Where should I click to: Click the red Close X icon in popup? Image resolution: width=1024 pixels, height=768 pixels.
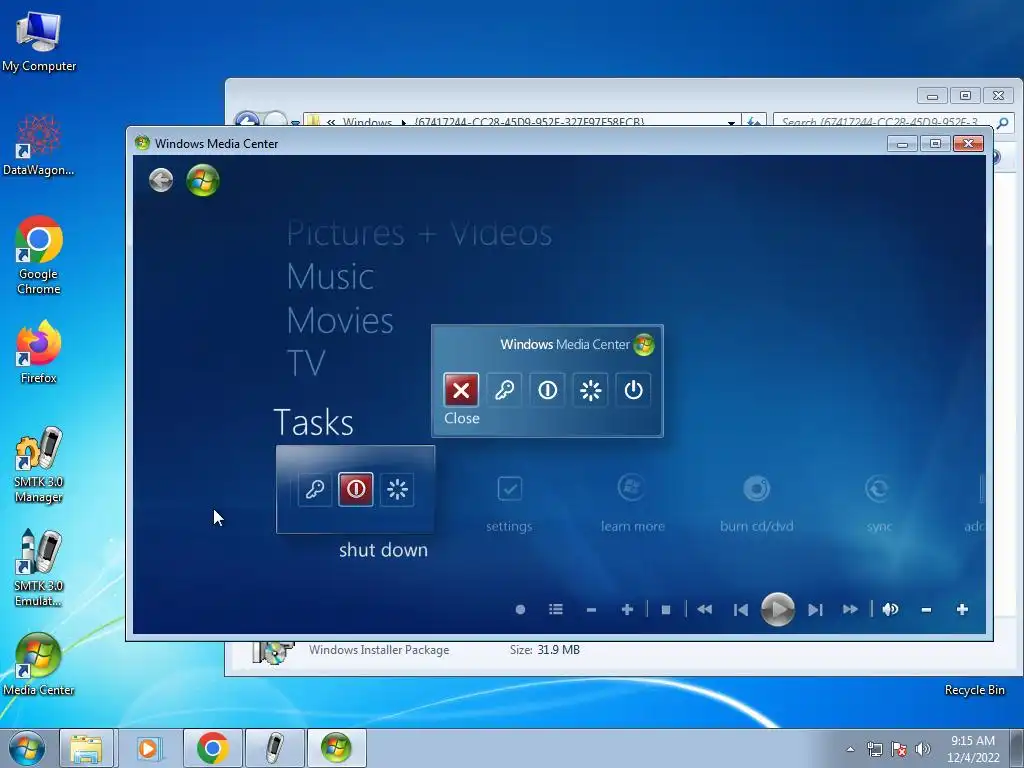click(461, 390)
